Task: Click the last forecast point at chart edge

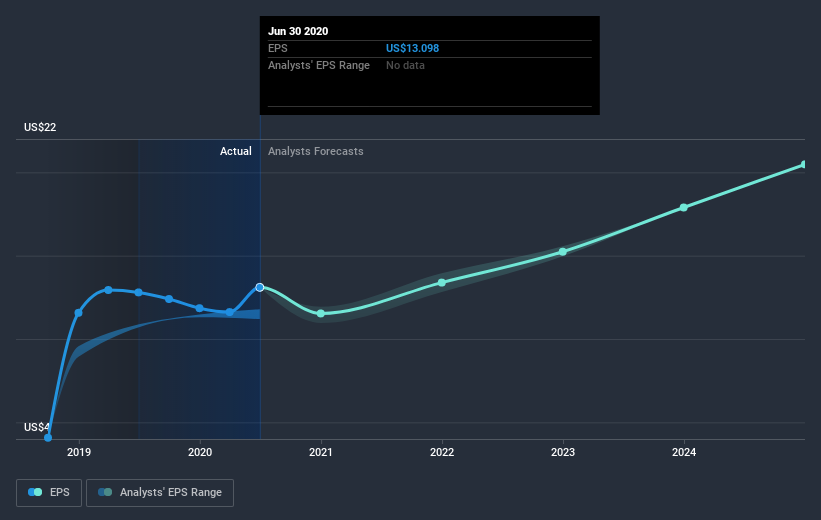Action: click(803, 164)
